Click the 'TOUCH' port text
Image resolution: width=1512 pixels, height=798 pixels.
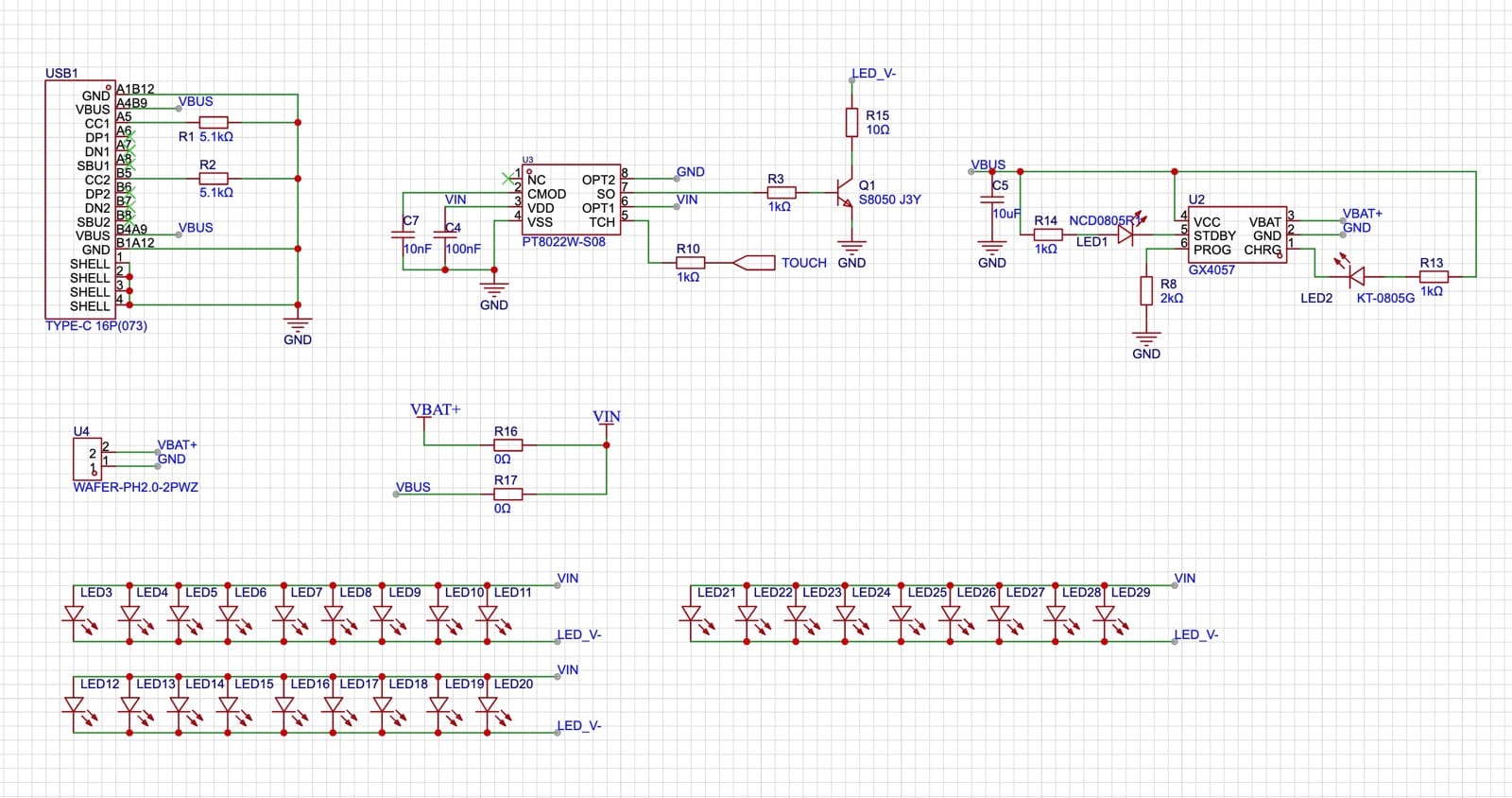click(x=804, y=263)
